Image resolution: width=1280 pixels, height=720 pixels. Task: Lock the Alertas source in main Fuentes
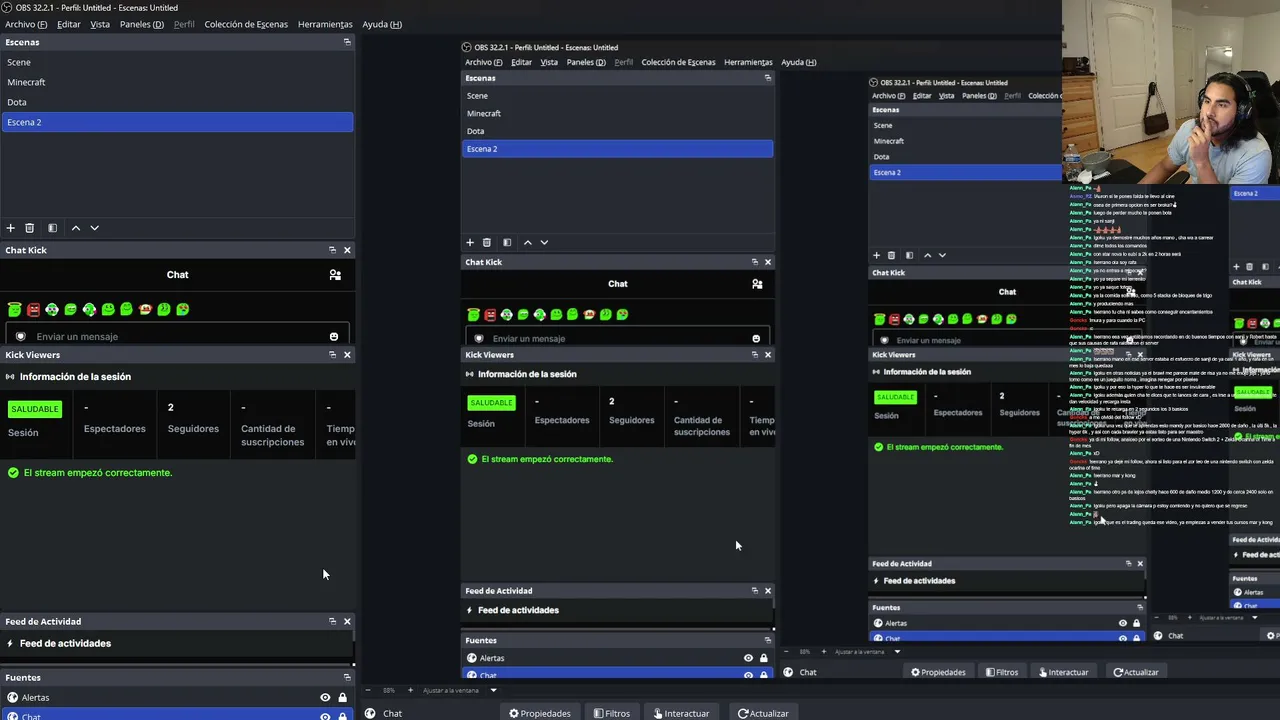click(342, 698)
